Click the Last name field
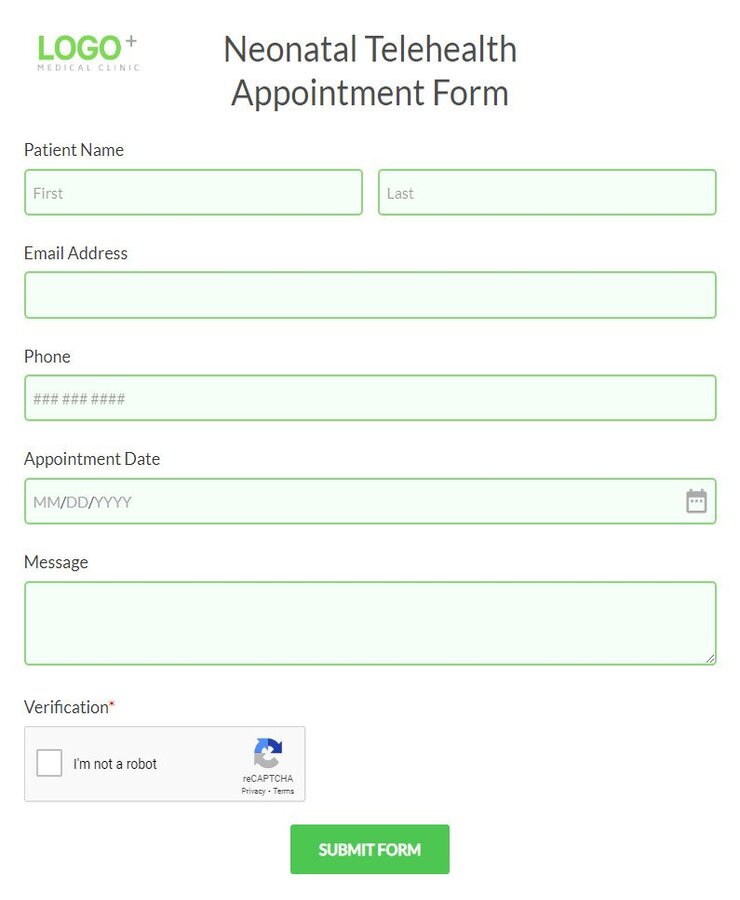The height and width of the screenshot is (900, 740). pyautogui.click(x=547, y=192)
